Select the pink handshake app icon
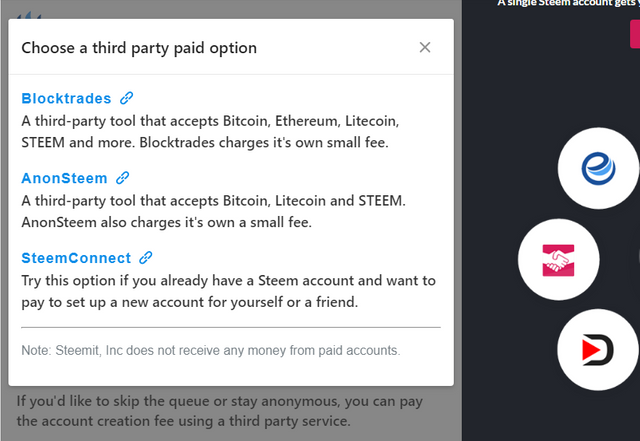This screenshot has height=441, width=640. [557, 259]
